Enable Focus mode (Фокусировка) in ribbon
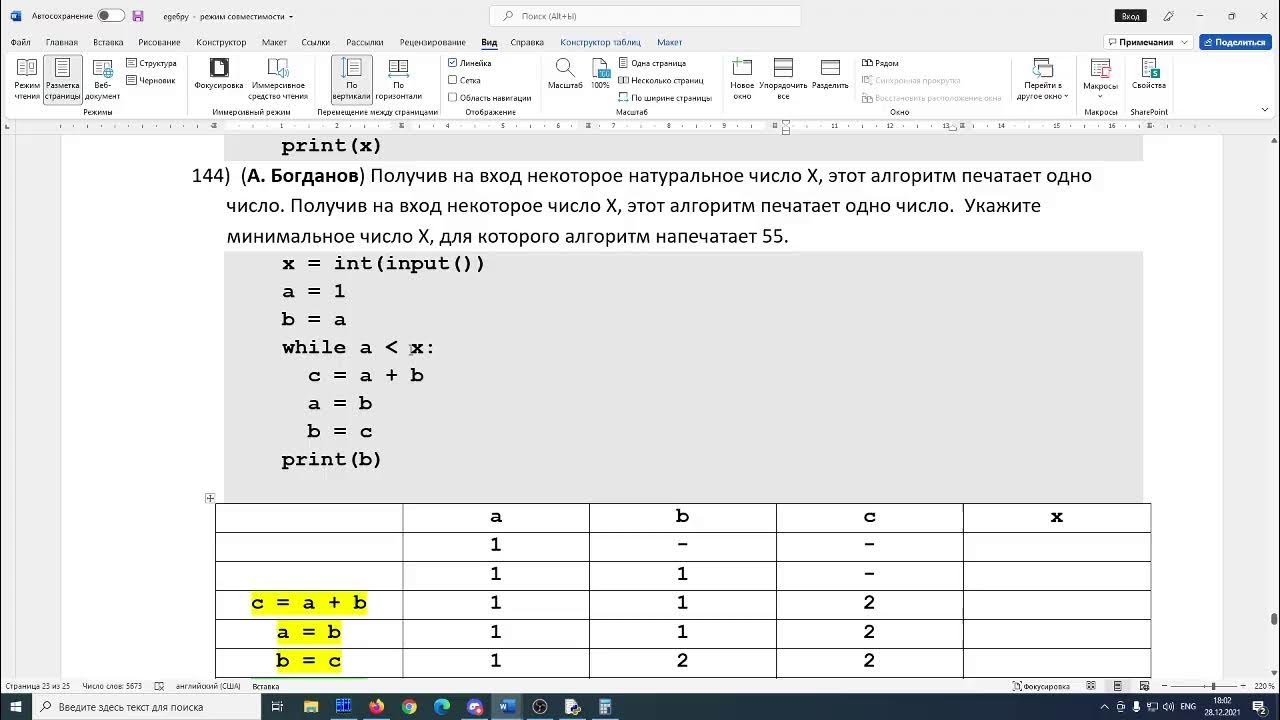The width and height of the screenshot is (1280, 720). (x=219, y=75)
